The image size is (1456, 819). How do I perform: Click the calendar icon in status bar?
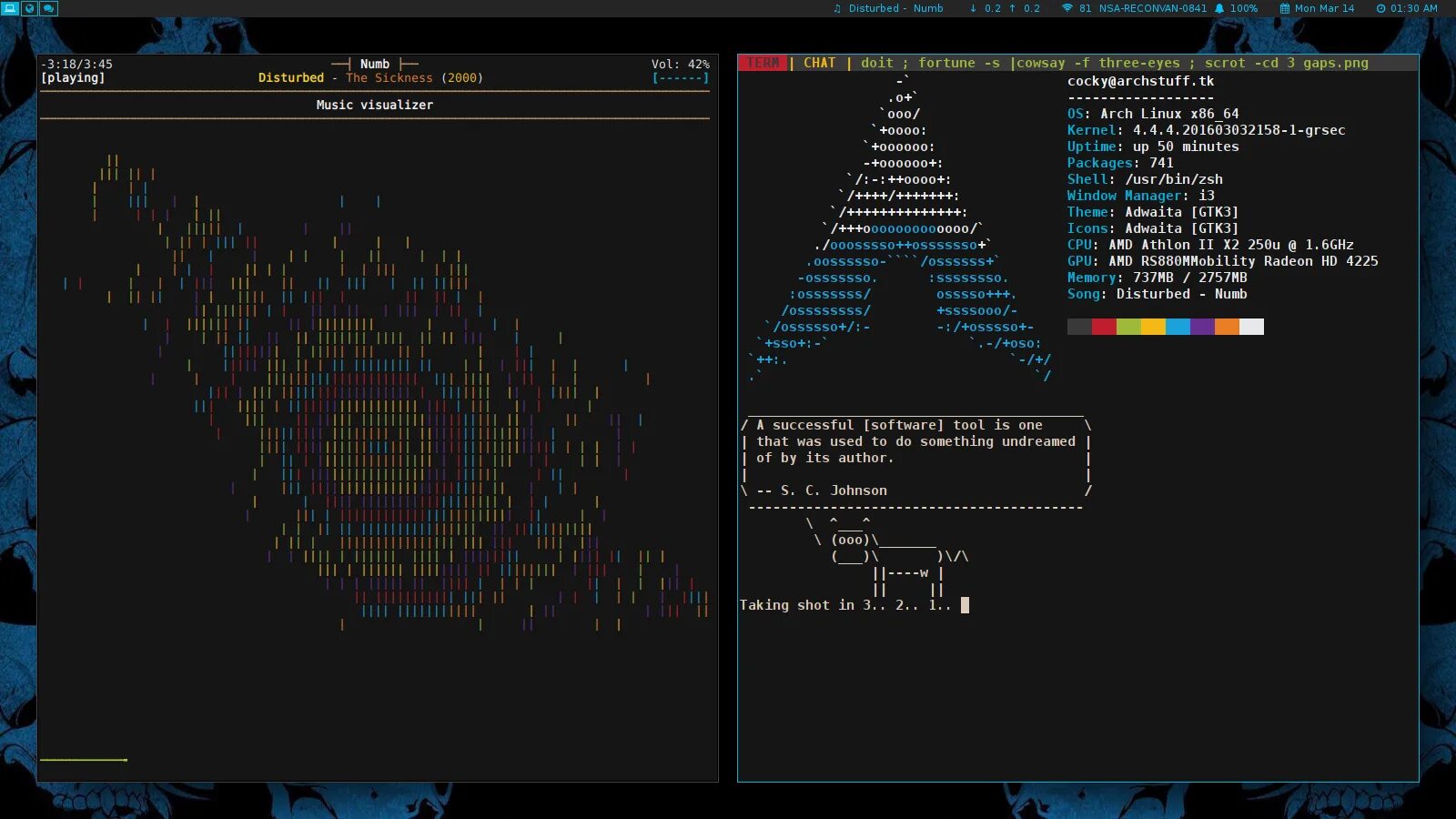pos(1285,8)
